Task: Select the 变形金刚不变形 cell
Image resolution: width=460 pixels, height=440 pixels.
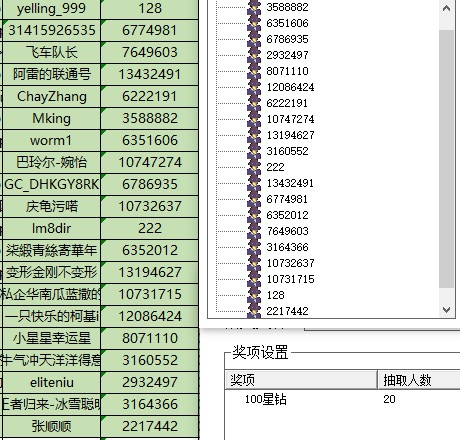Action: (x=51, y=272)
